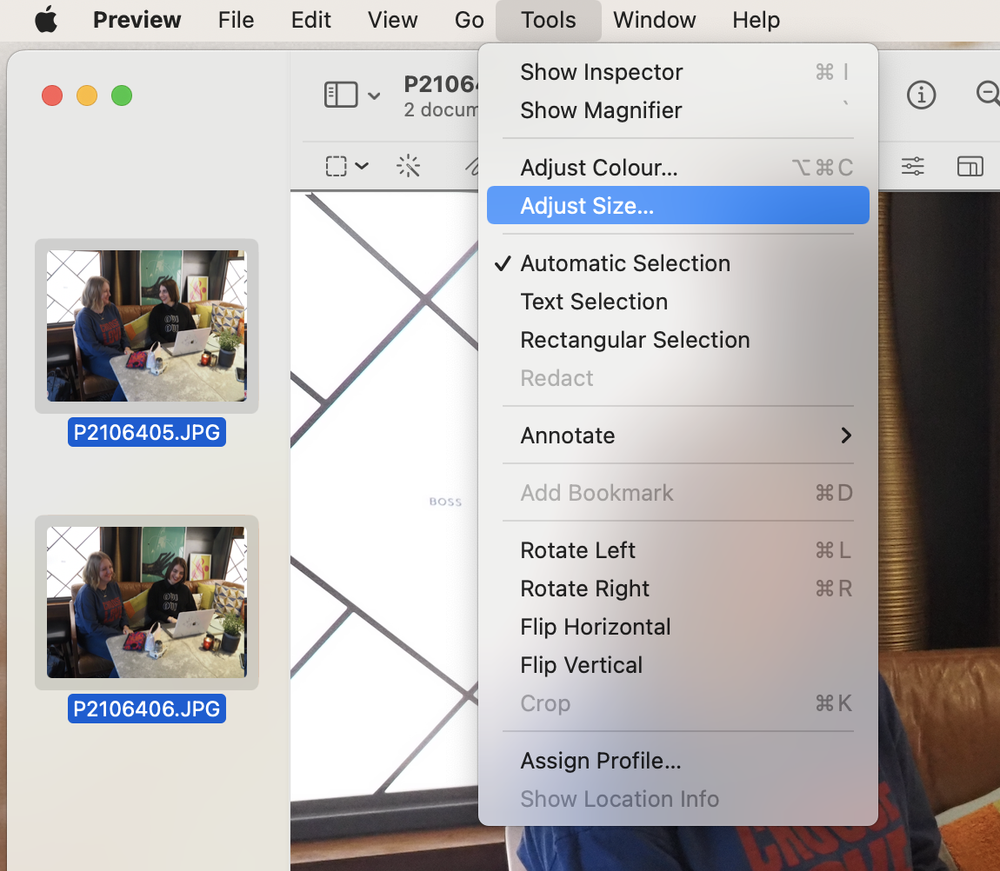1000x871 pixels.
Task: Choose Rectangular Selection mode
Action: (x=678, y=340)
